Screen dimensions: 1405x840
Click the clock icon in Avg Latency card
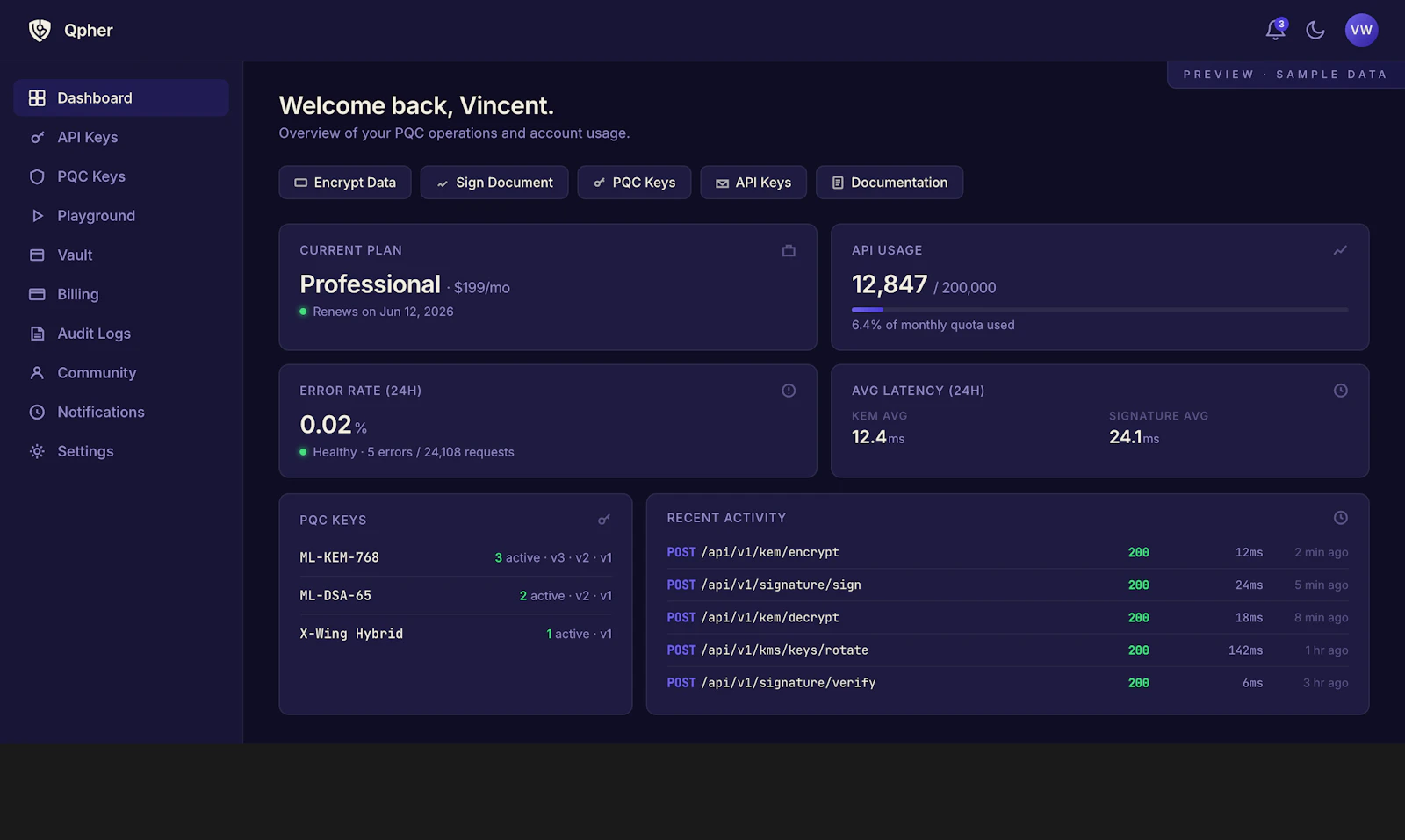tap(1340, 391)
